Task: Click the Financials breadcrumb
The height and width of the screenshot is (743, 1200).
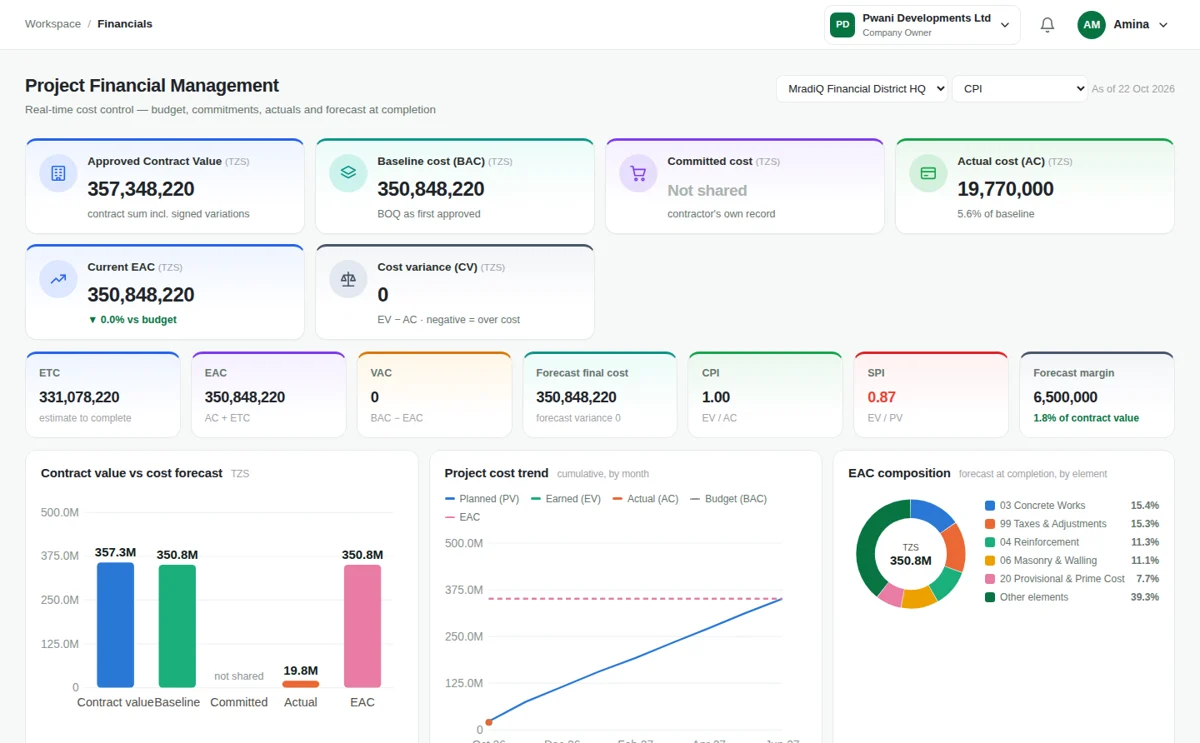Action: [125, 24]
